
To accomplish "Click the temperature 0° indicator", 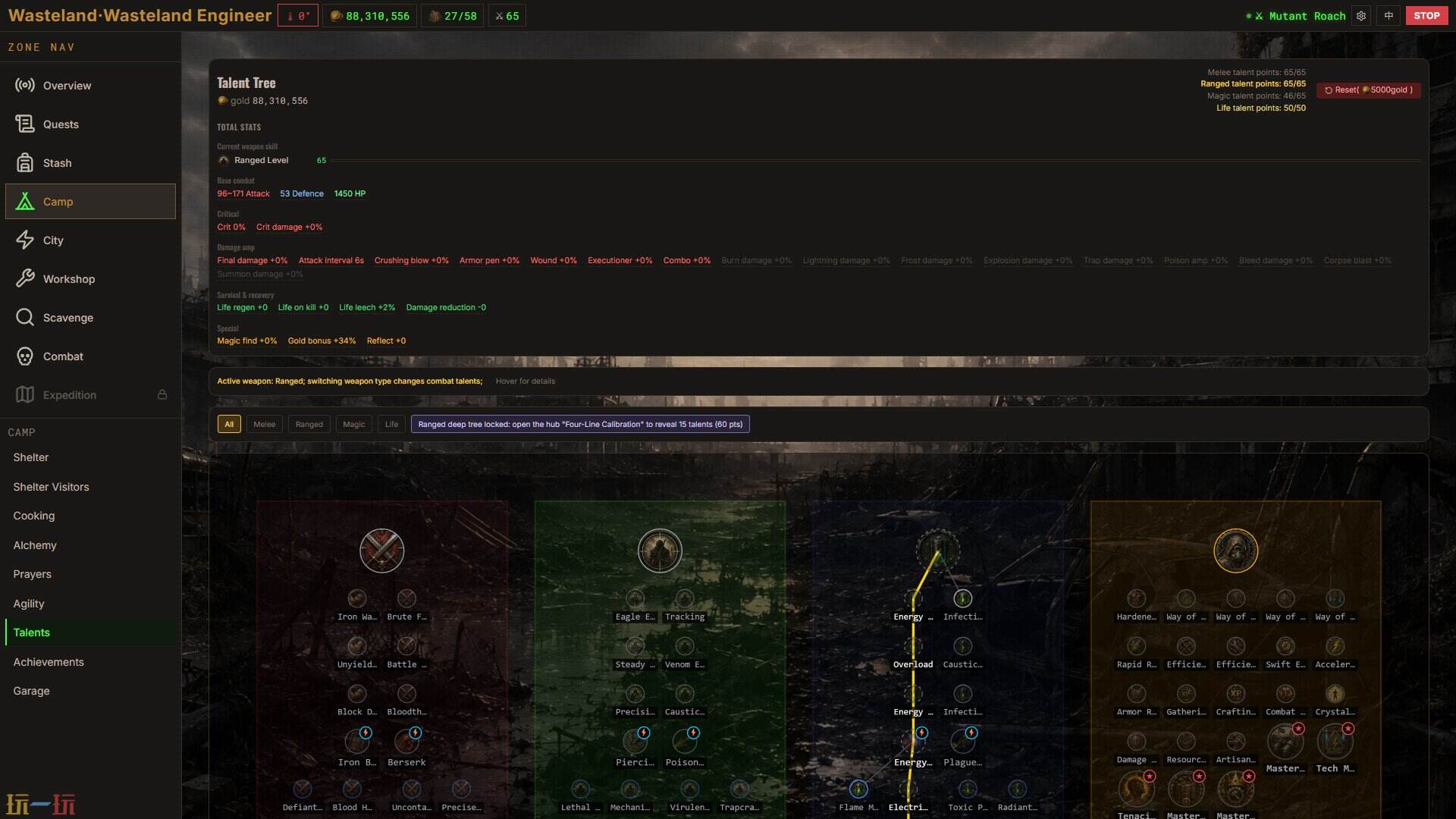I will click(298, 16).
